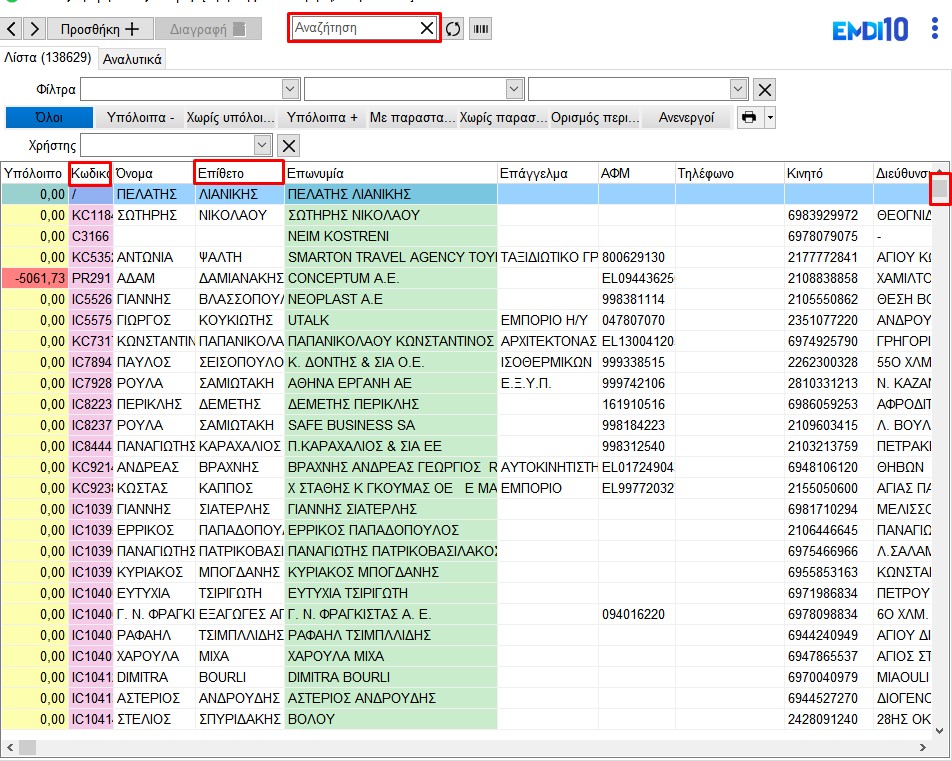Viewport: 952px width, 761px height.
Task: Open the print options dropdown arrow
Action: (x=770, y=117)
